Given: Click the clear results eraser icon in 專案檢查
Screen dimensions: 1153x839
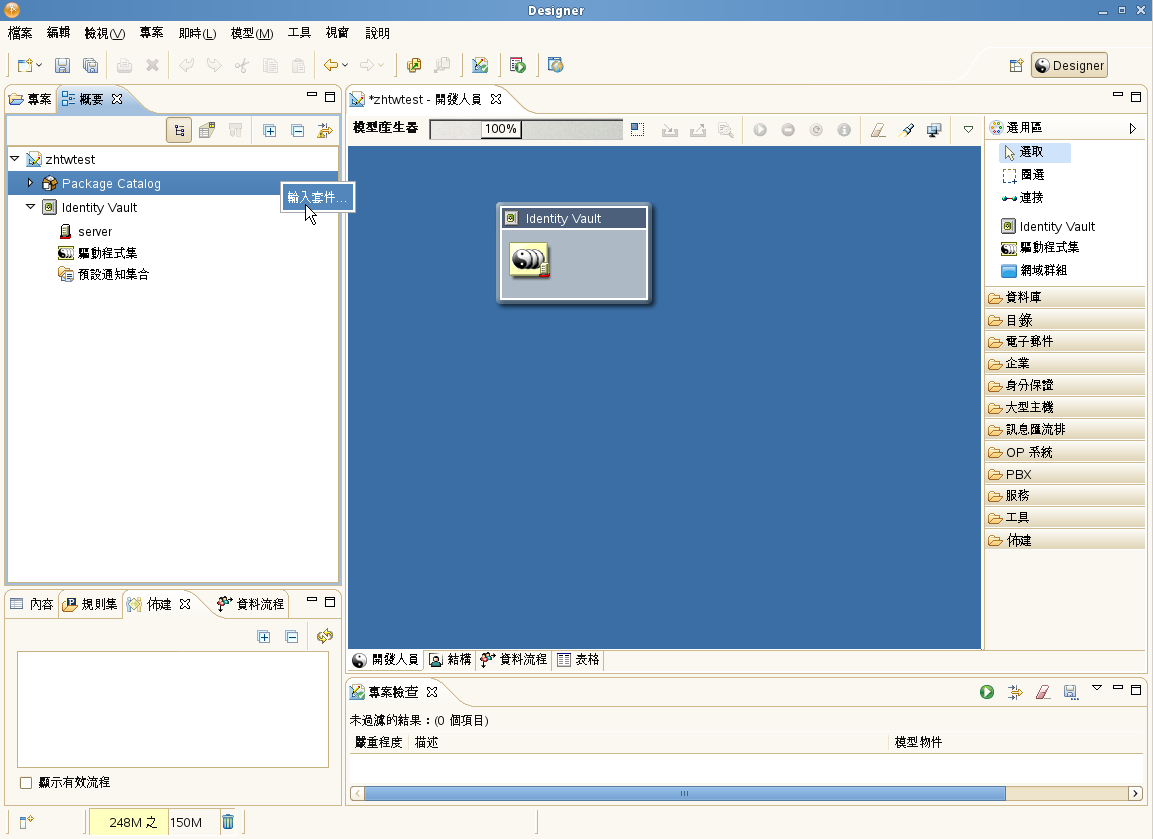Looking at the screenshot, I should tap(1043, 692).
